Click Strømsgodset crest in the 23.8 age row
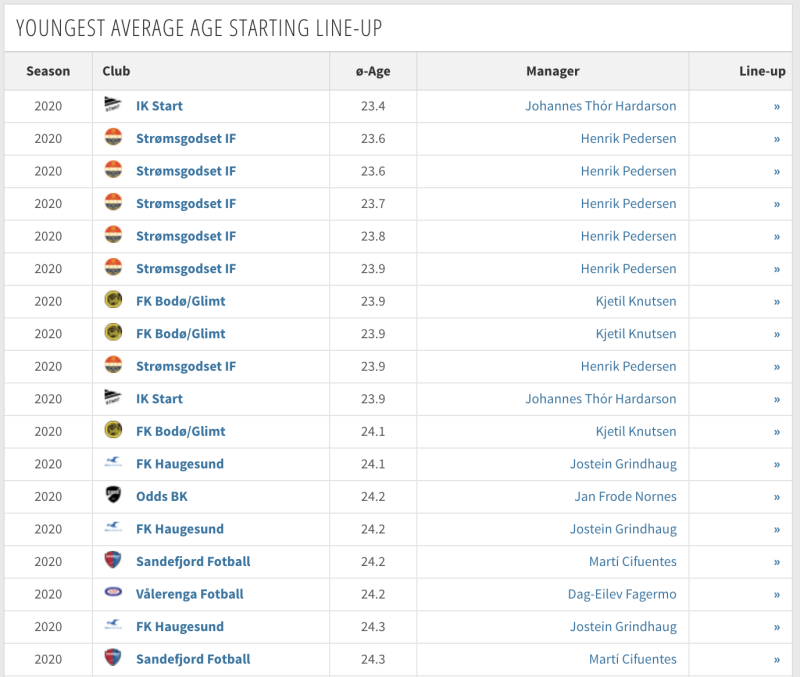This screenshot has height=677, width=800. pos(113,236)
